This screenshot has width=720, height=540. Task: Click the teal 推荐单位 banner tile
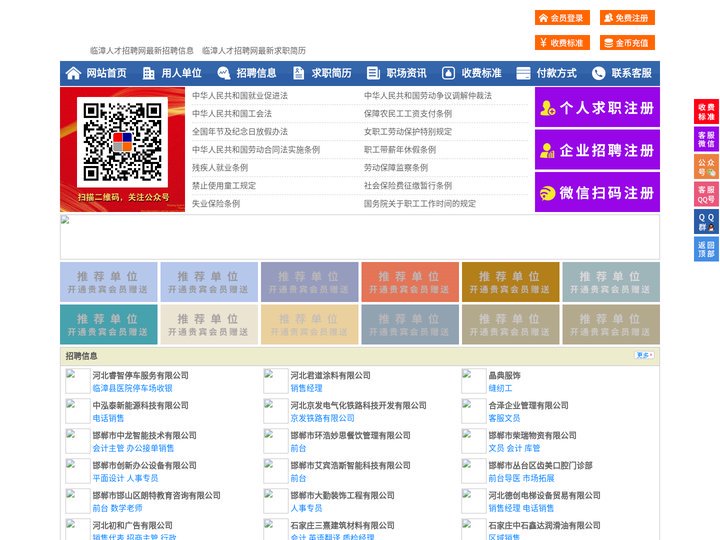[x=108, y=324]
